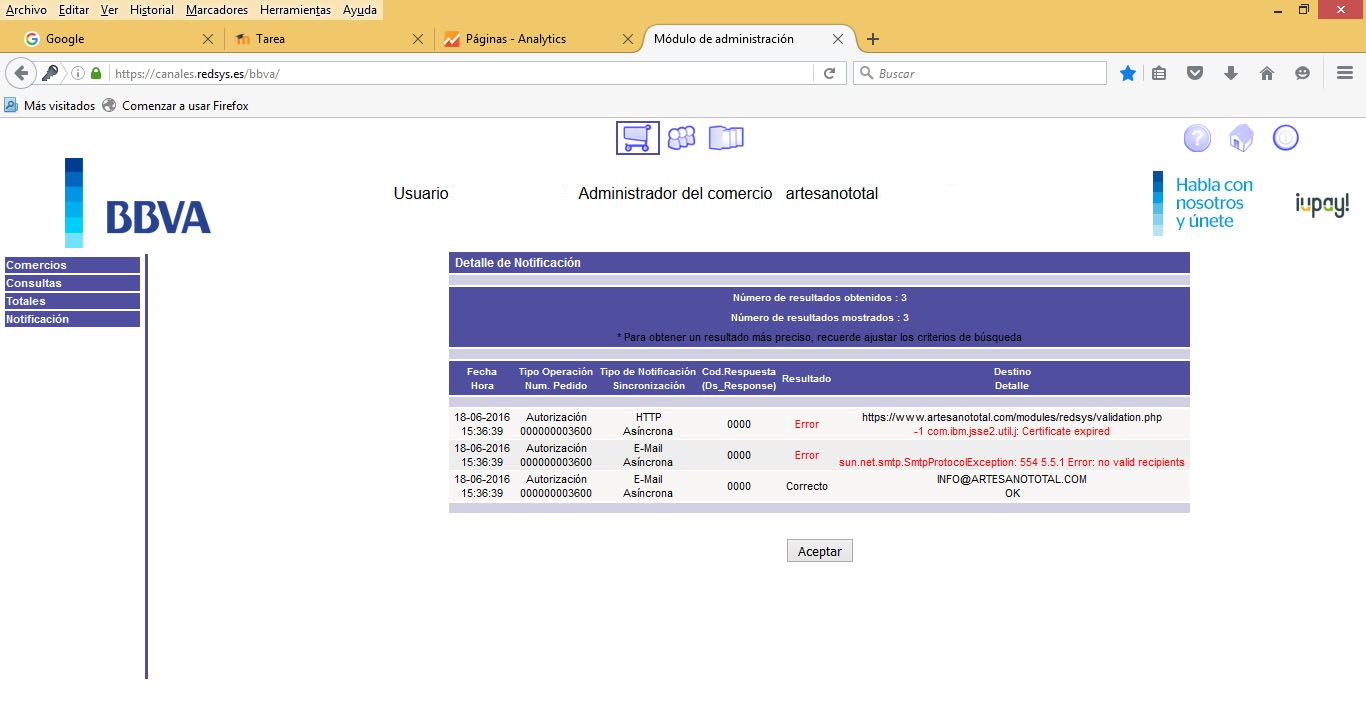Open the Archivo menu

point(26,10)
